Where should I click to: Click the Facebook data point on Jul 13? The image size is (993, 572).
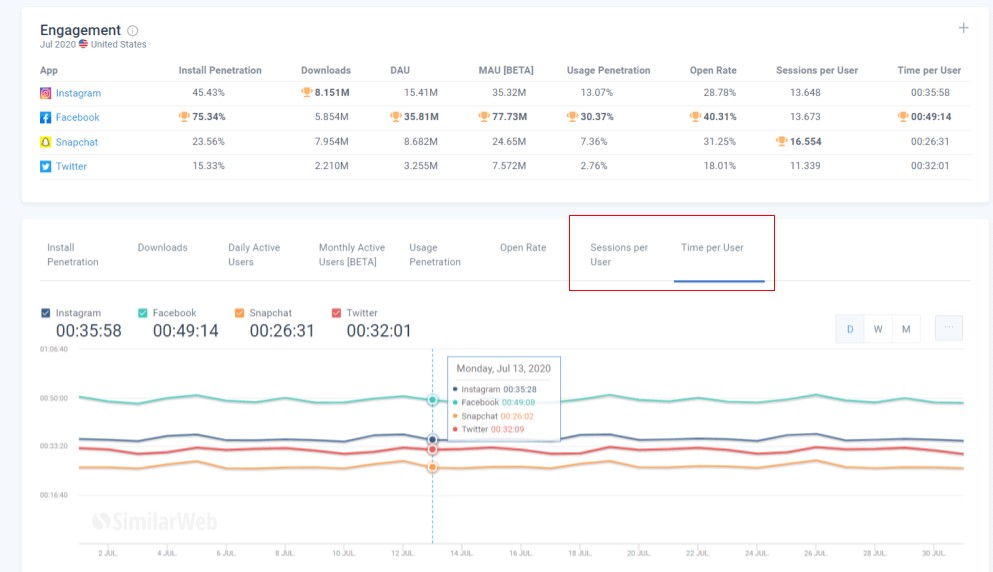click(433, 400)
